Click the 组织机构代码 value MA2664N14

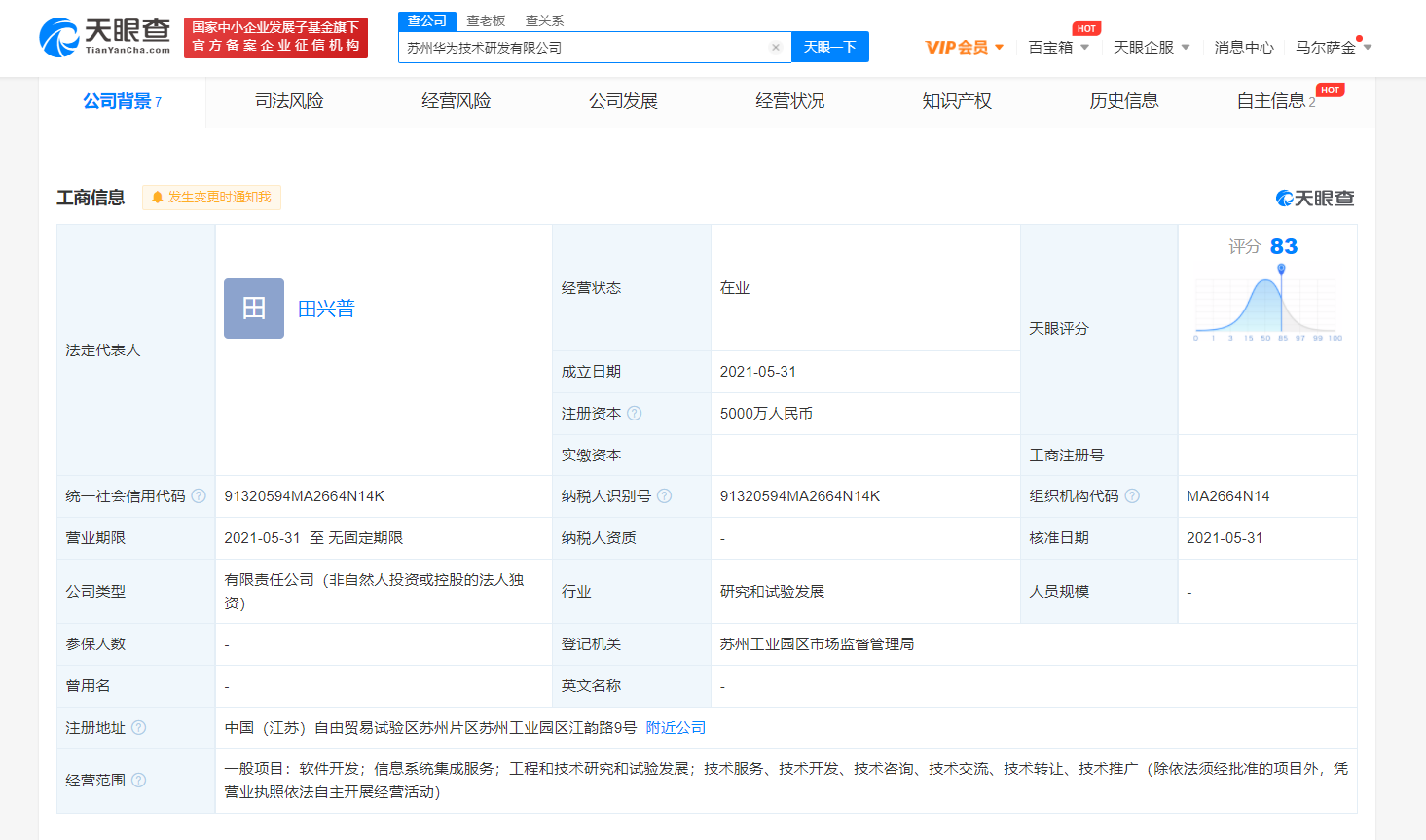click(1228, 496)
